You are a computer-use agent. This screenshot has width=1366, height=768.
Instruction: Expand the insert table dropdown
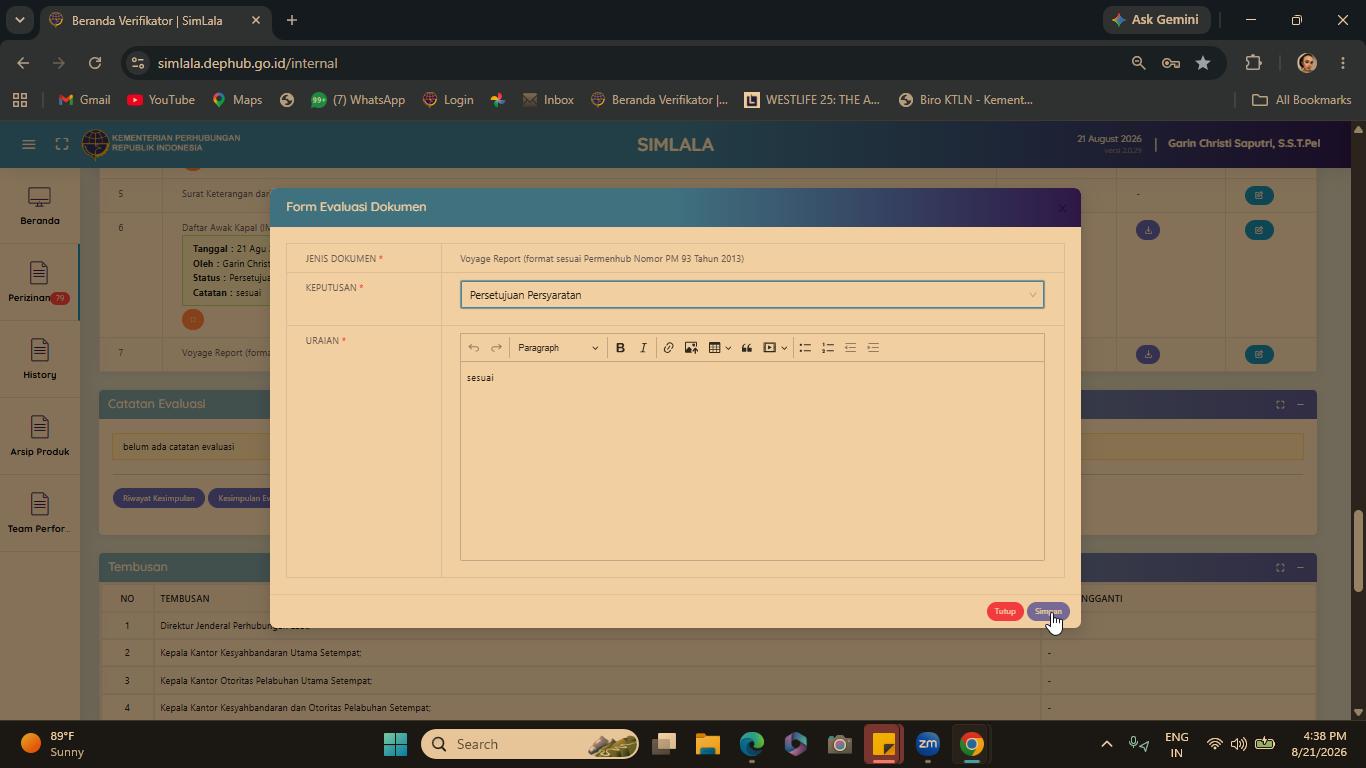(728, 348)
